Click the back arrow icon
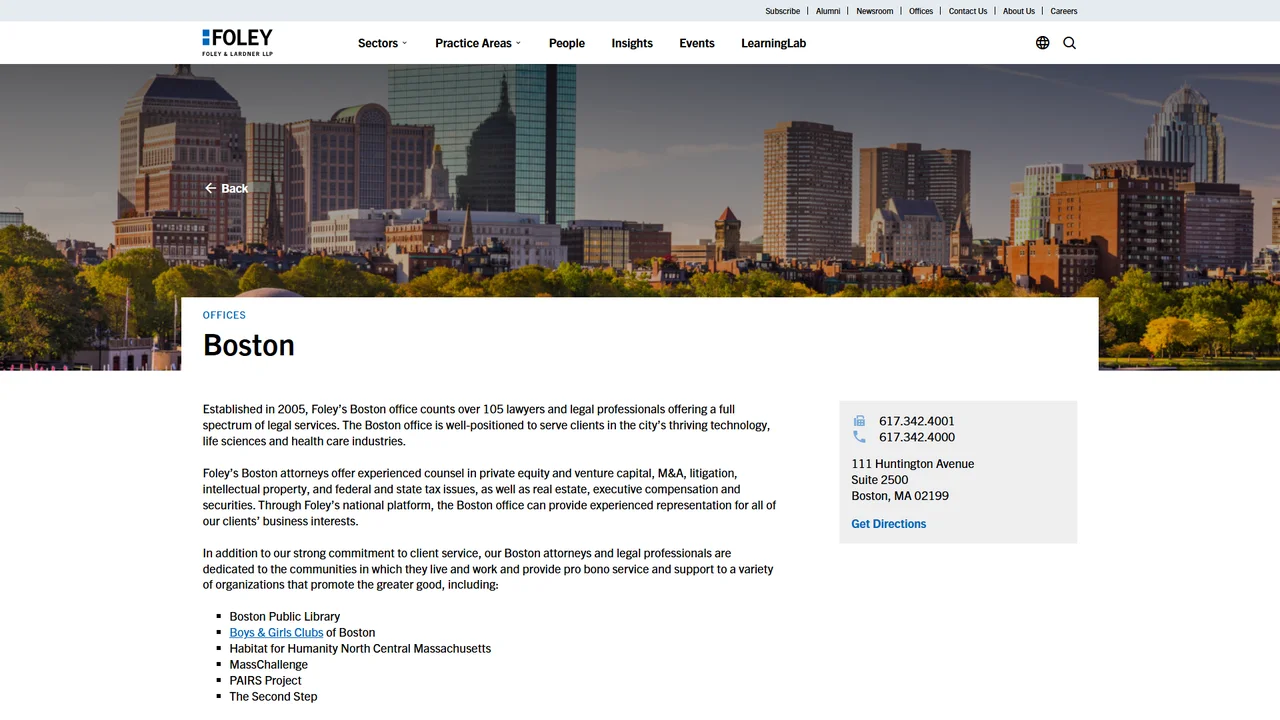 pyautogui.click(x=210, y=188)
